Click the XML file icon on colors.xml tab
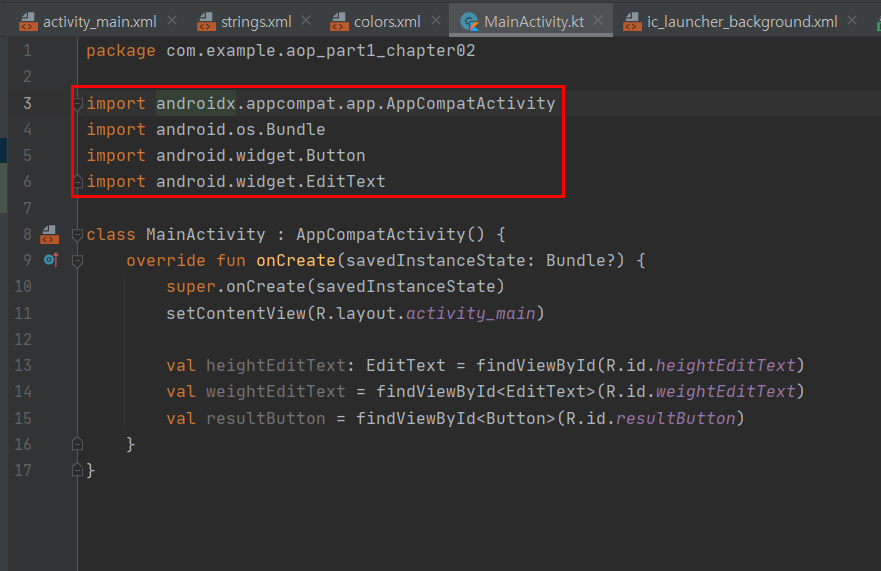Image resolution: width=881 pixels, height=571 pixels. tap(339, 22)
